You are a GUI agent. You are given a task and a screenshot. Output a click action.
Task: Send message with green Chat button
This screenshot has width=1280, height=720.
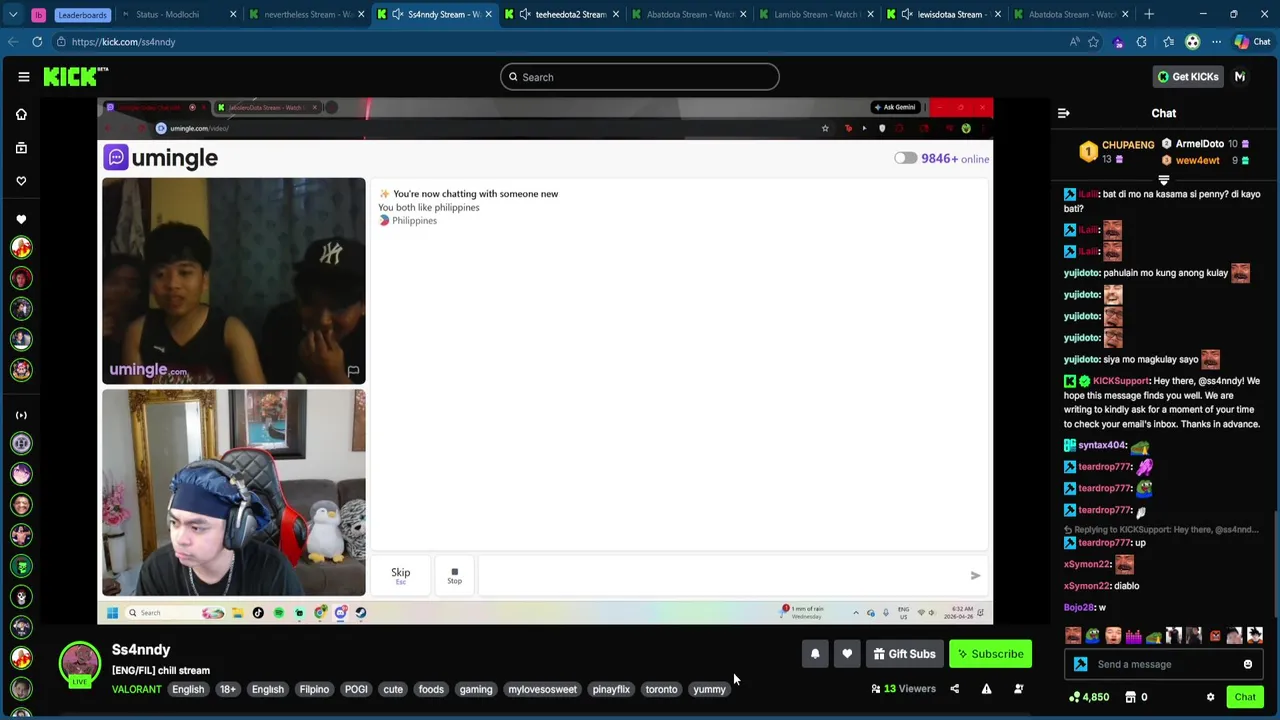(x=1245, y=697)
